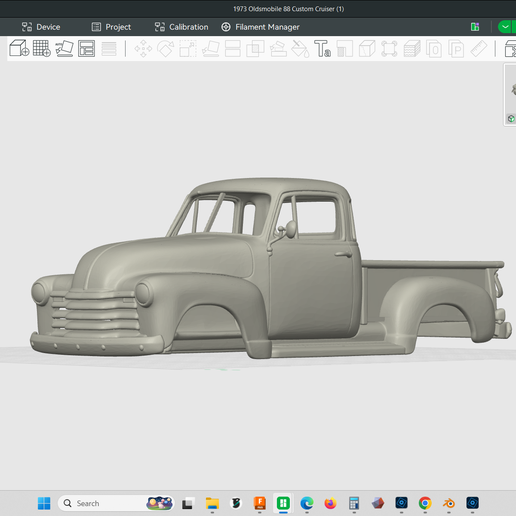Click the taskbar Search box

(x=116, y=503)
